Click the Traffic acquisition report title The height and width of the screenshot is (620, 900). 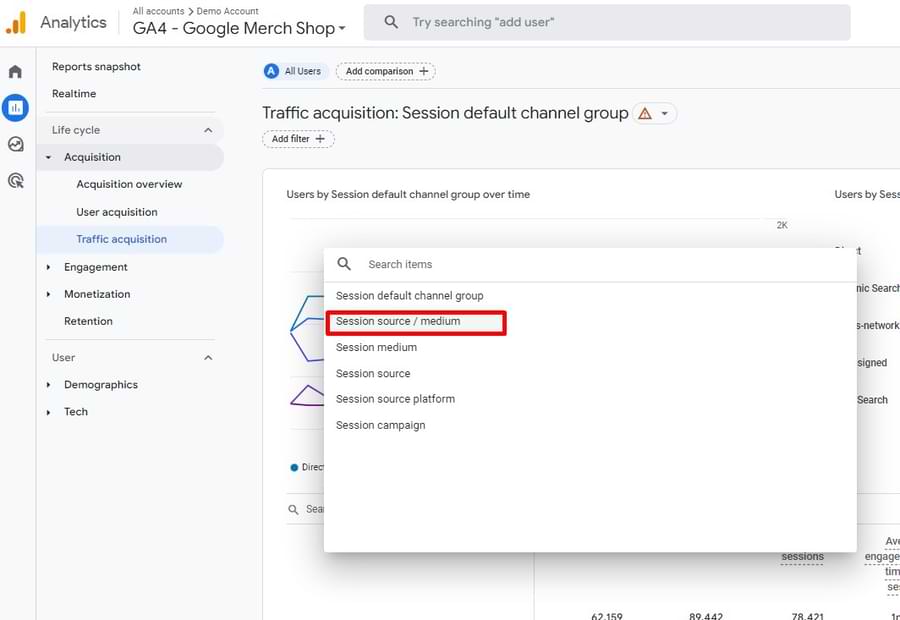445,114
